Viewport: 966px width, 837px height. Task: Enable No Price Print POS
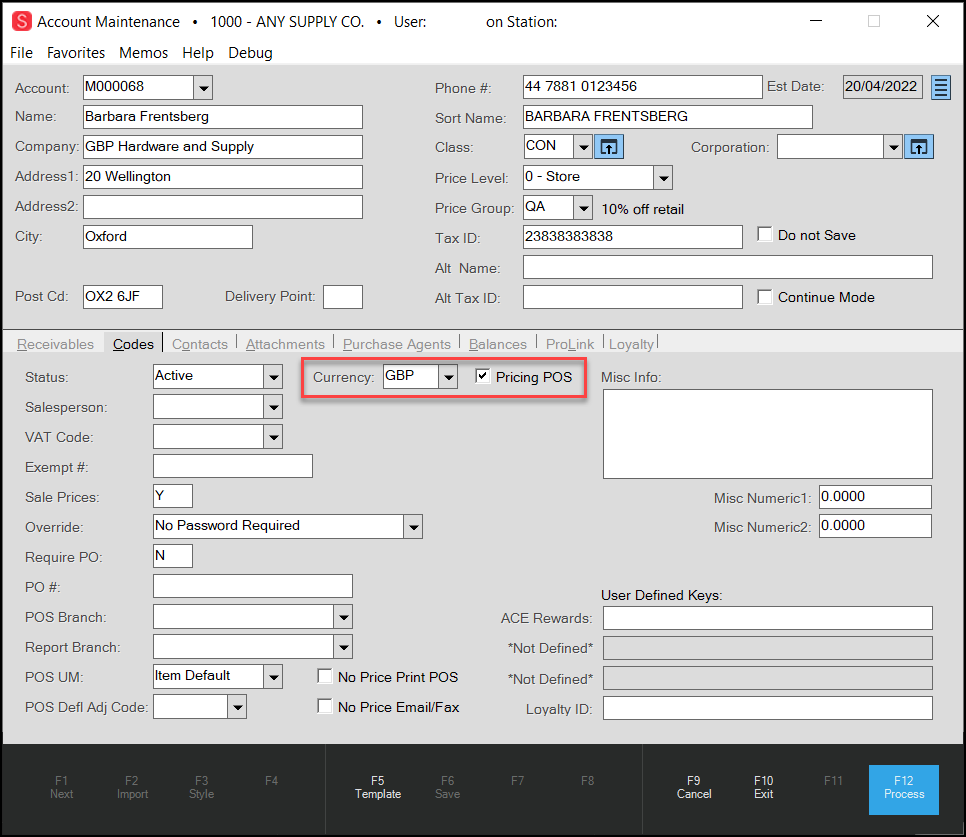tap(325, 676)
